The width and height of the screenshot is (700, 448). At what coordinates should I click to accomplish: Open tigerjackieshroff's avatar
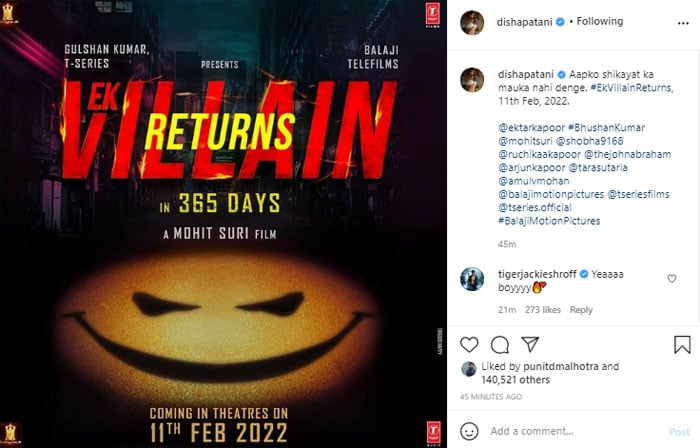473,279
